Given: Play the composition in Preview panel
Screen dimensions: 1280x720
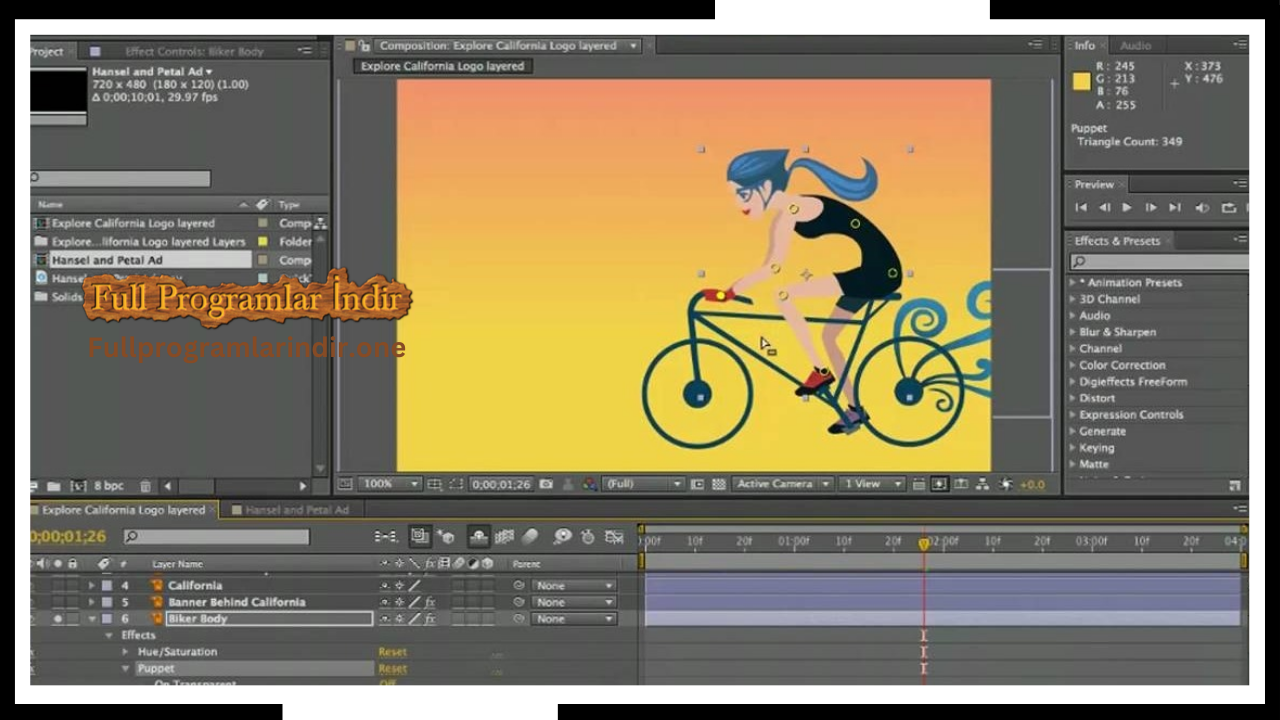Looking at the screenshot, I should (x=1127, y=208).
